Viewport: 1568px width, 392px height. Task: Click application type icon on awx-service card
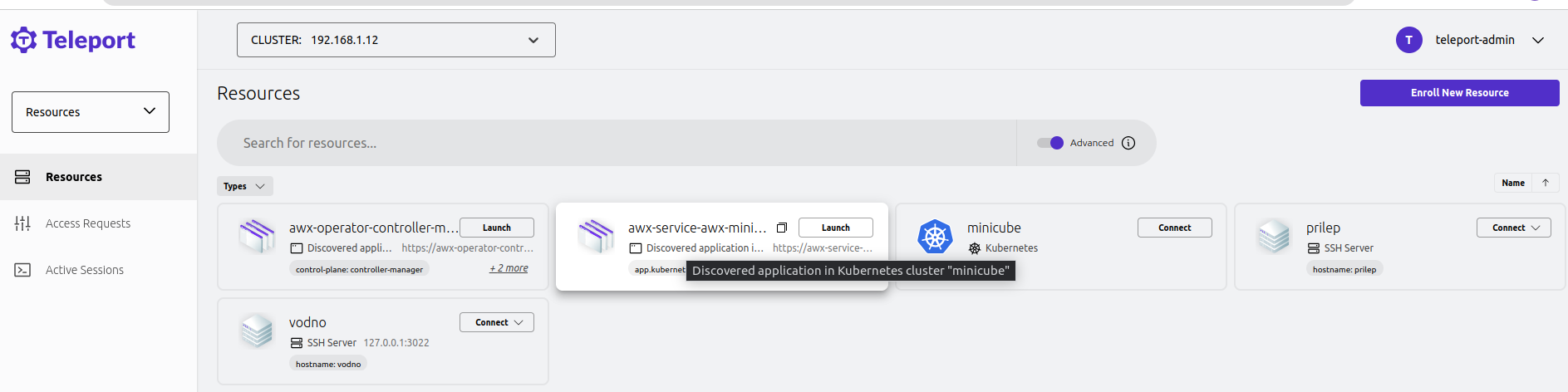point(636,248)
